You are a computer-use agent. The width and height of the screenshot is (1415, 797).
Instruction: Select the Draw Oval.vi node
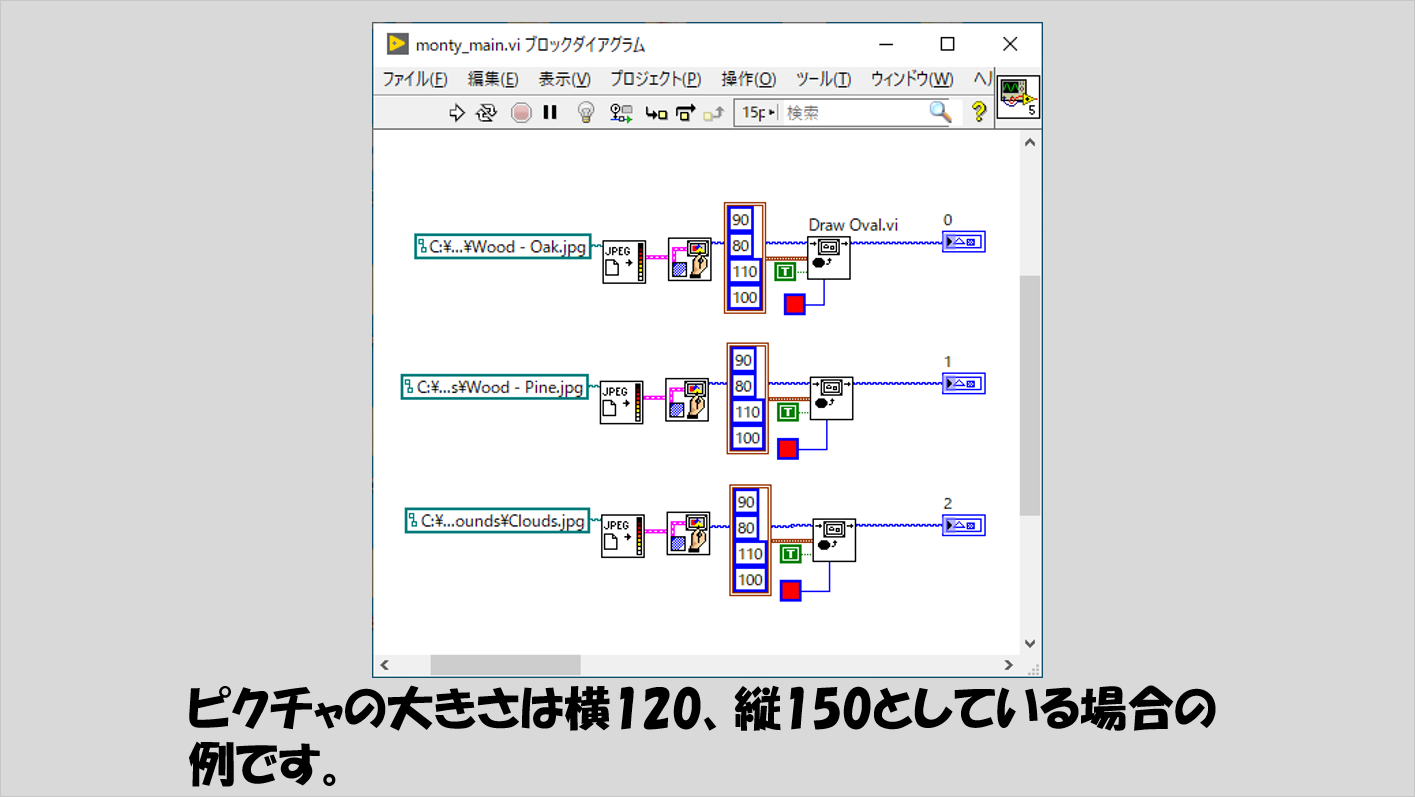tap(829, 258)
